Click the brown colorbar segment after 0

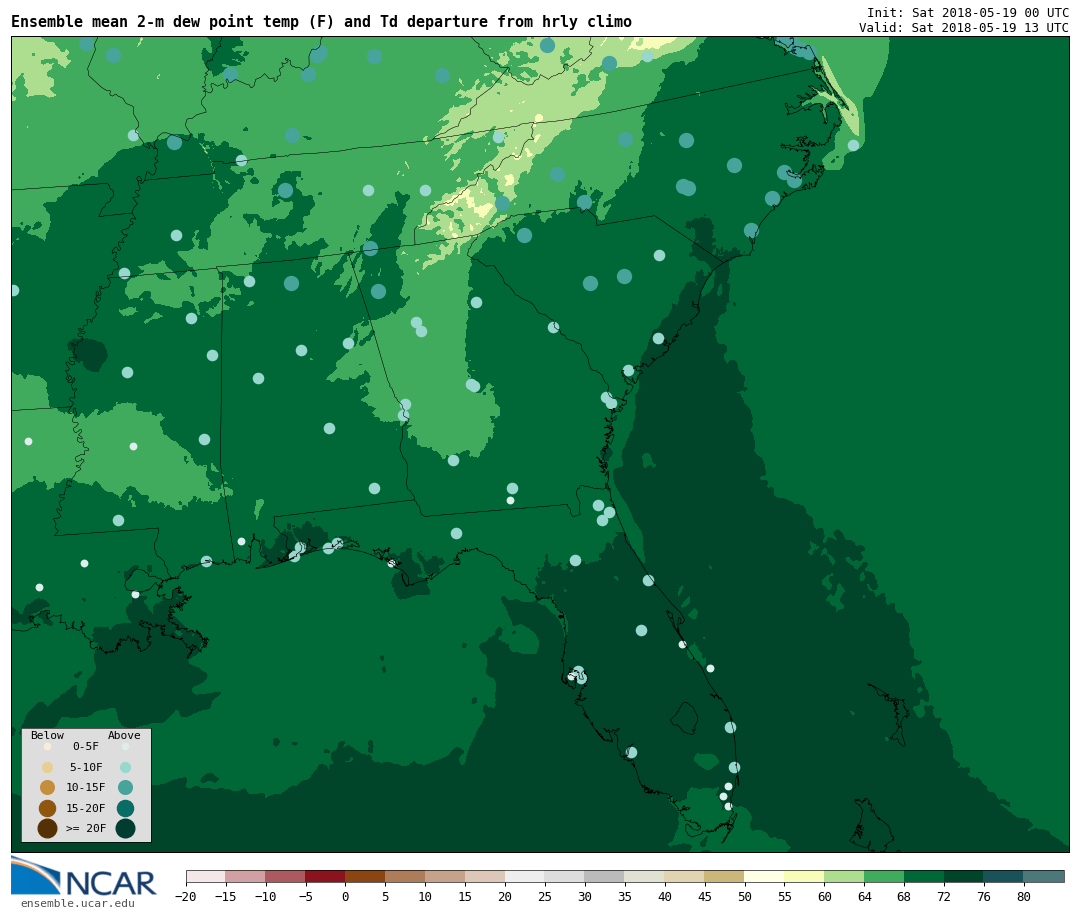[365, 876]
